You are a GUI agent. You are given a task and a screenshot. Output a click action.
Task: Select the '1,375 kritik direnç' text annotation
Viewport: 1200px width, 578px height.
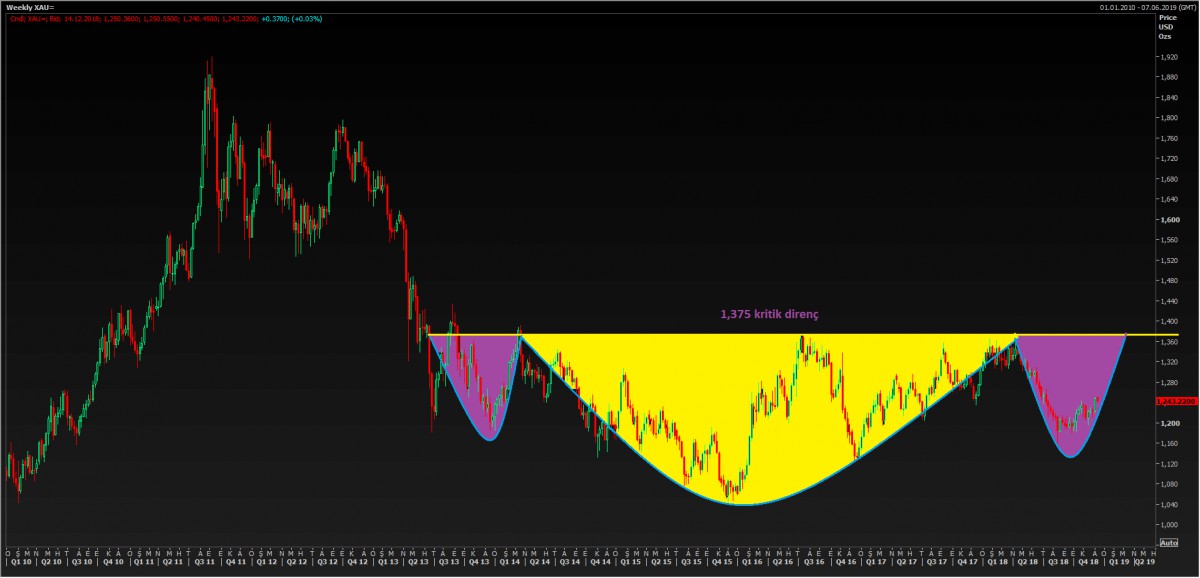click(x=769, y=313)
